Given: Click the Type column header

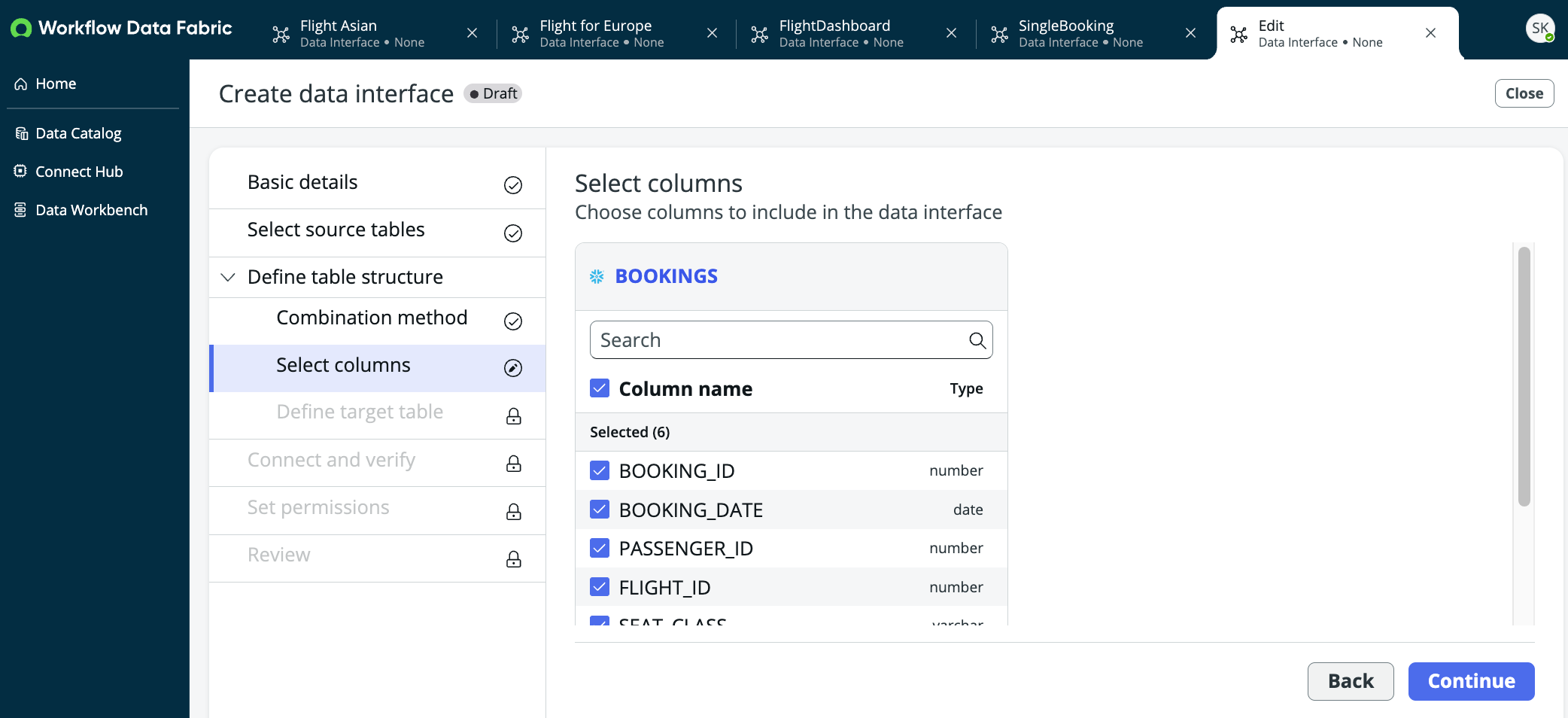Looking at the screenshot, I should click(x=966, y=388).
